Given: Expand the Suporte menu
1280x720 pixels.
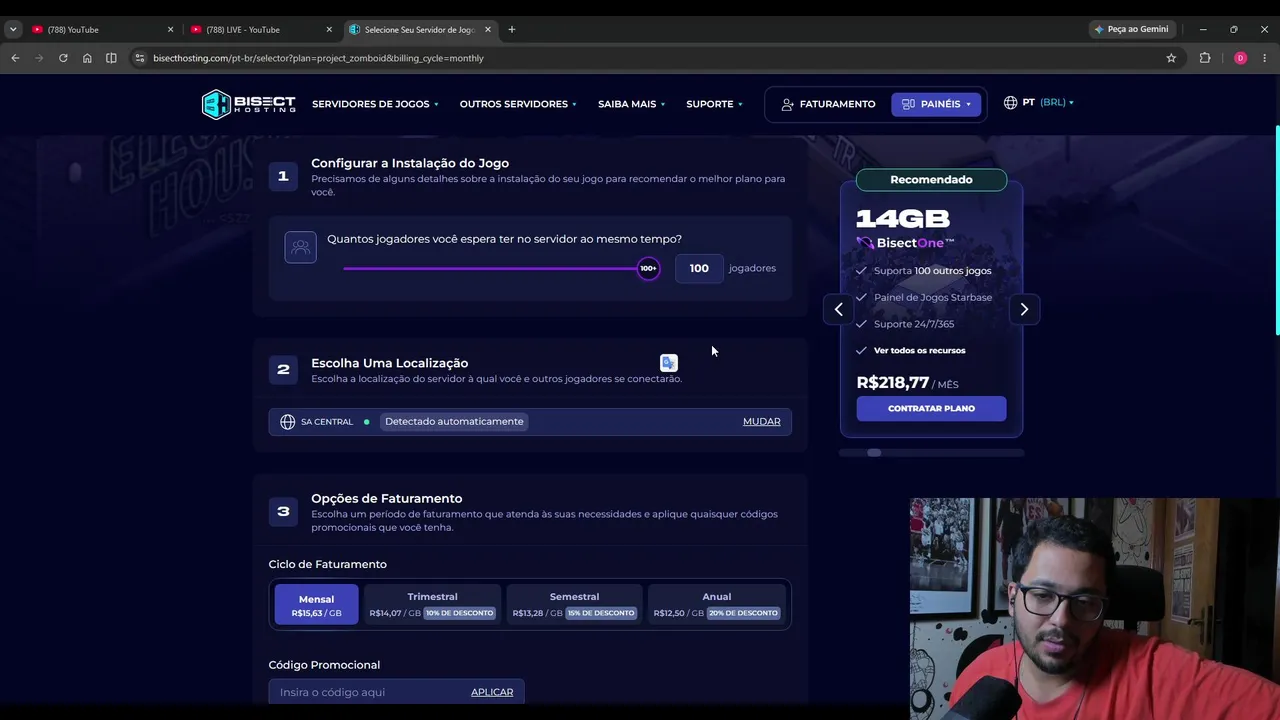Looking at the screenshot, I should coord(714,104).
